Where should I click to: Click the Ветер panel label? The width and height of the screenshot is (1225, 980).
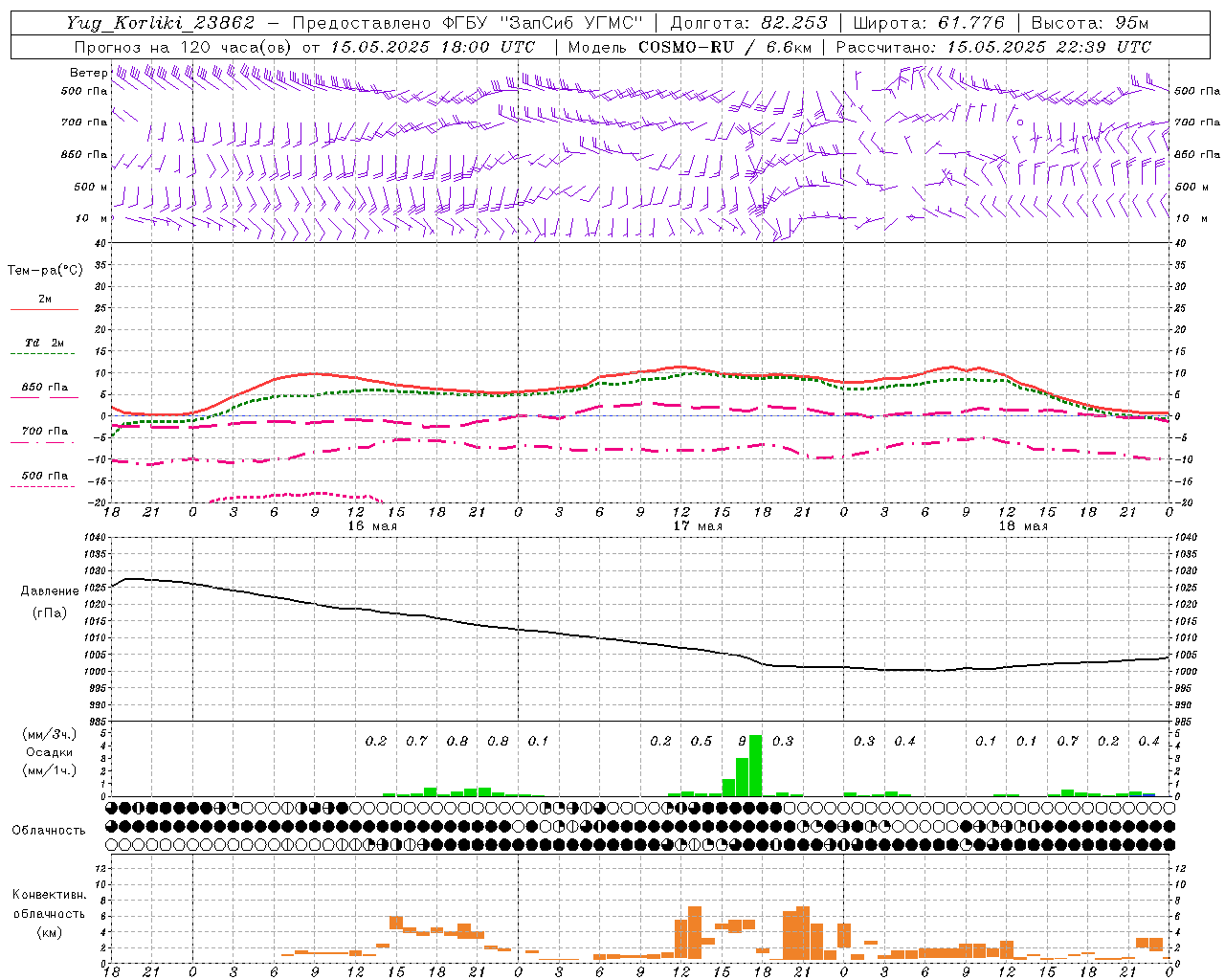pyautogui.click(x=88, y=73)
